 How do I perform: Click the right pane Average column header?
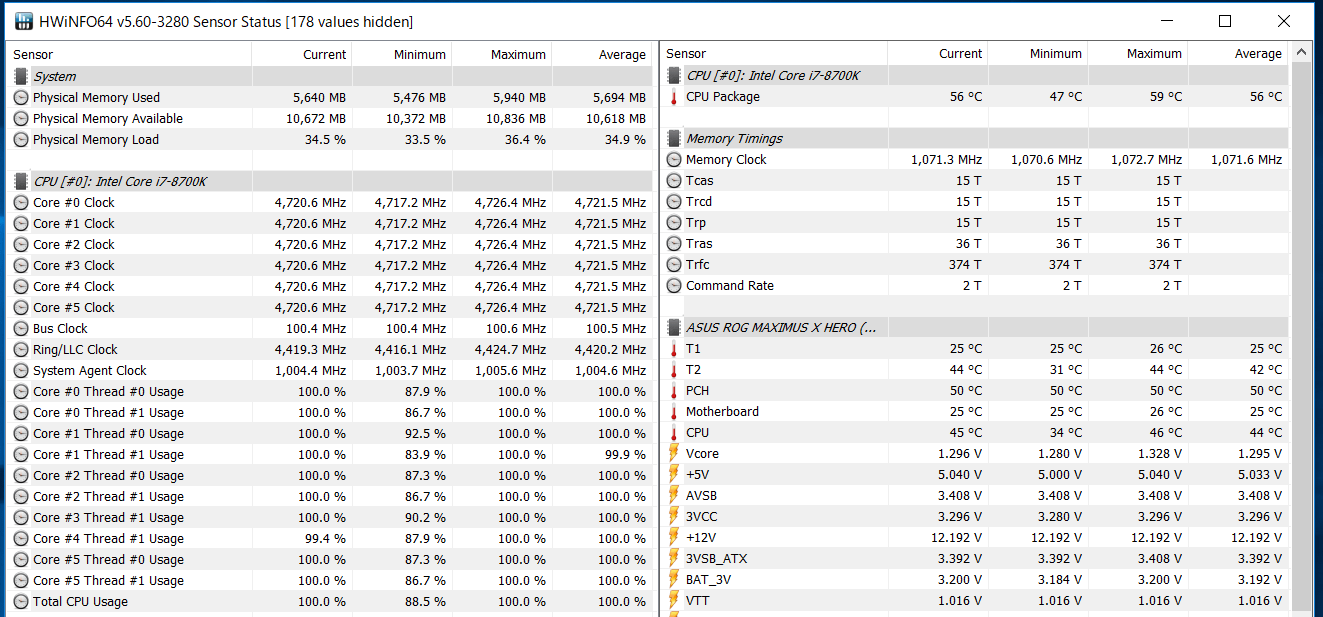(x=1239, y=53)
